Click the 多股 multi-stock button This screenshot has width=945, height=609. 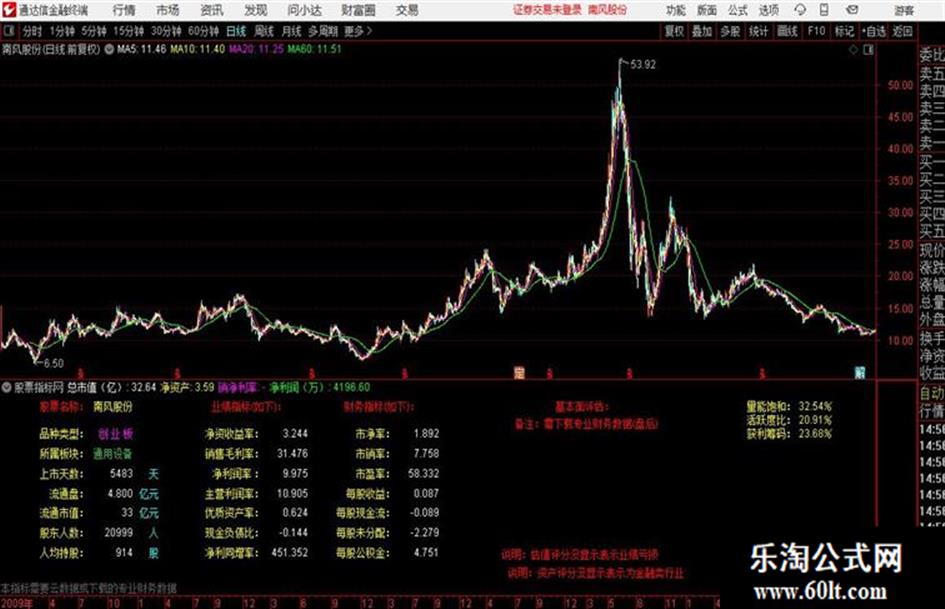(x=730, y=31)
